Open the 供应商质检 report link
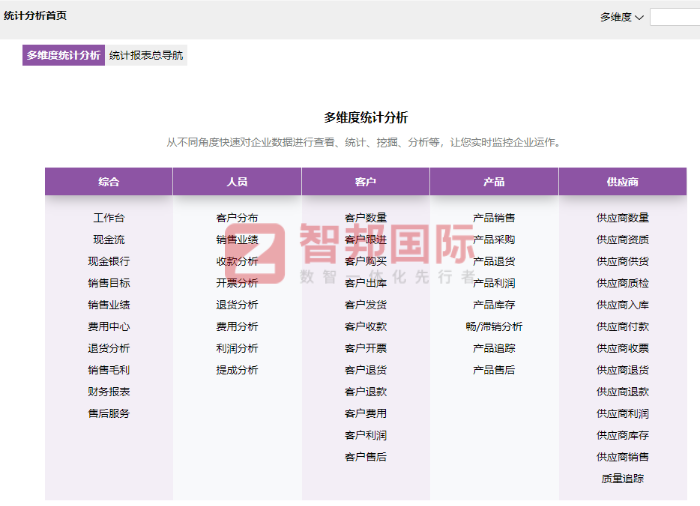 [622, 283]
